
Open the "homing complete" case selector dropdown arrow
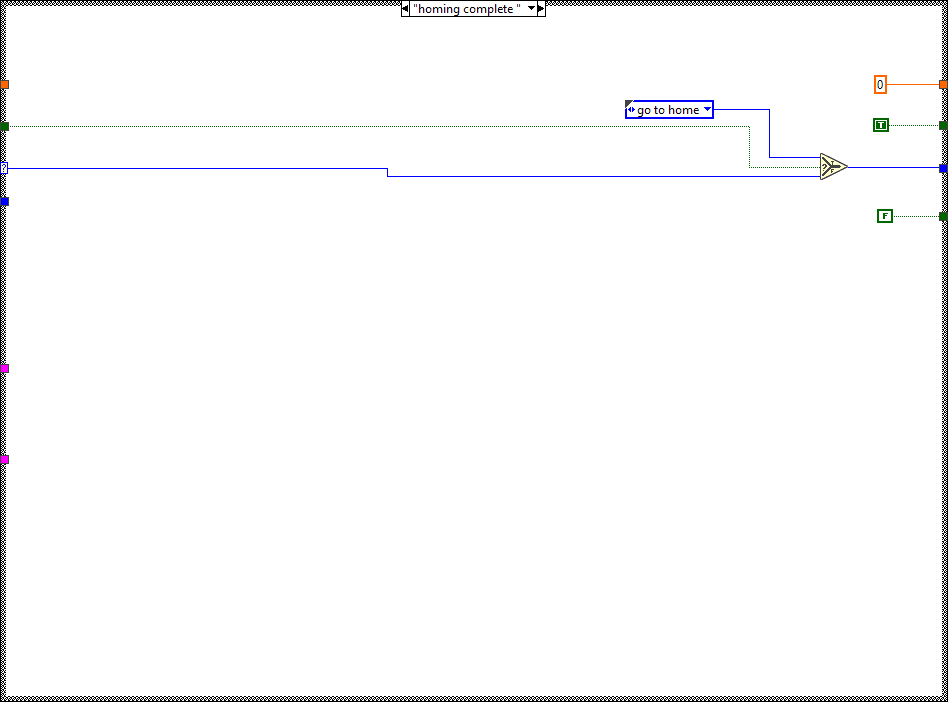click(530, 9)
